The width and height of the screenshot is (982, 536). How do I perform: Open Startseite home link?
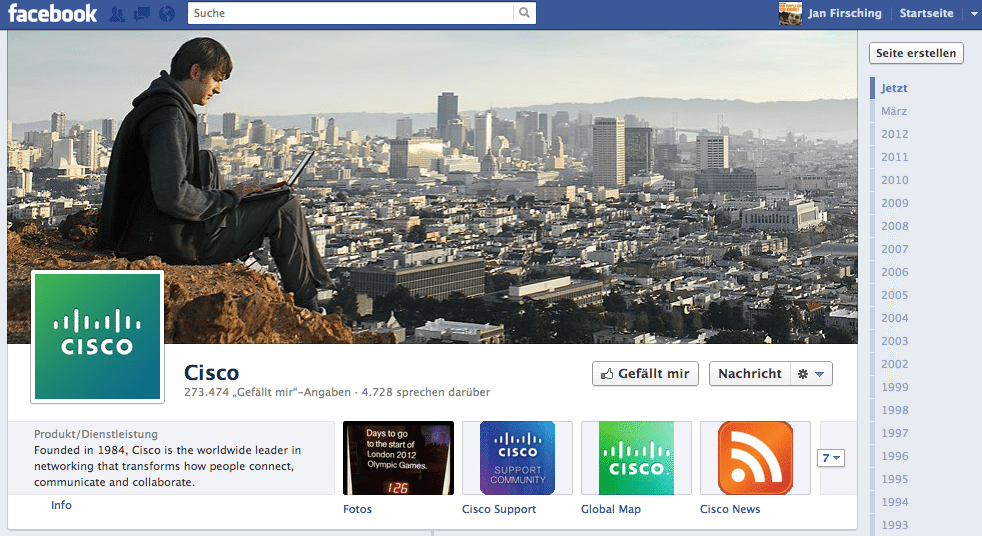click(926, 13)
